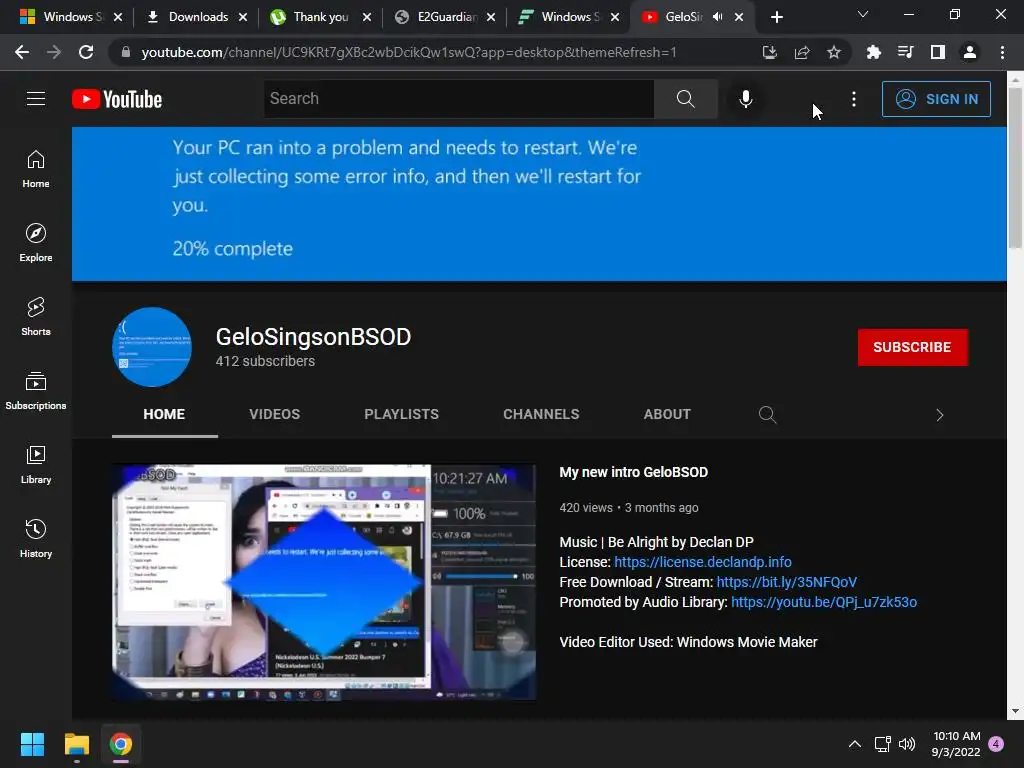1024x768 pixels.
Task: Open volume control in system tray
Action: [907, 744]
